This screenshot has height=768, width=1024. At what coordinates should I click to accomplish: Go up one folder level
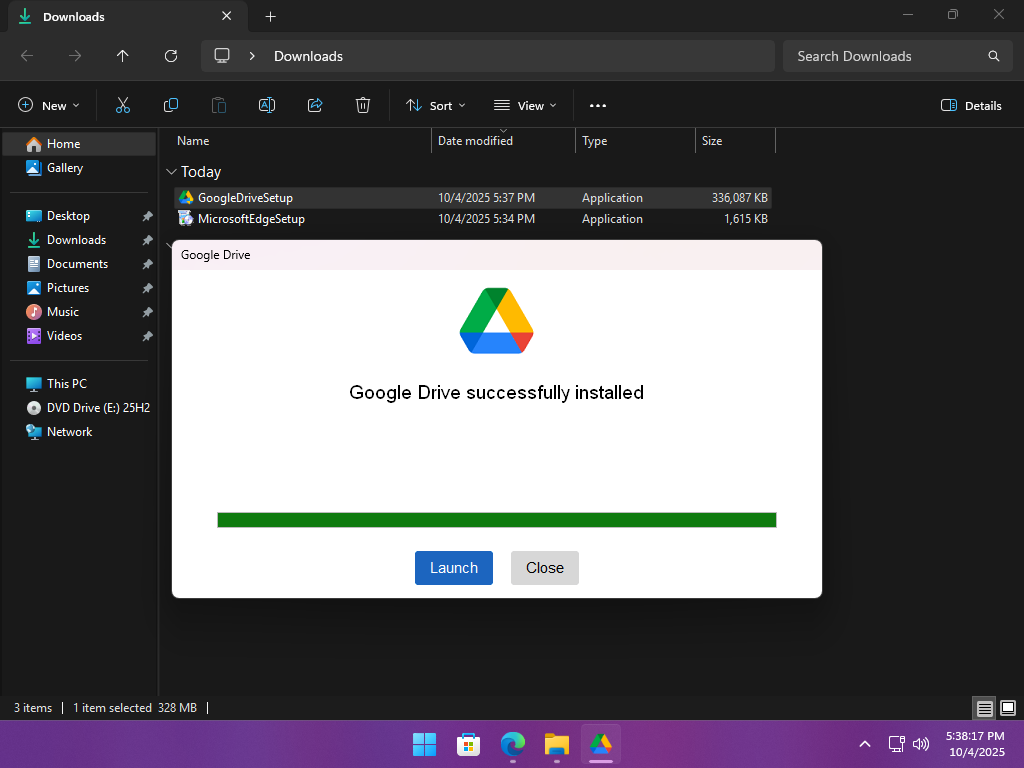(123, 56)
